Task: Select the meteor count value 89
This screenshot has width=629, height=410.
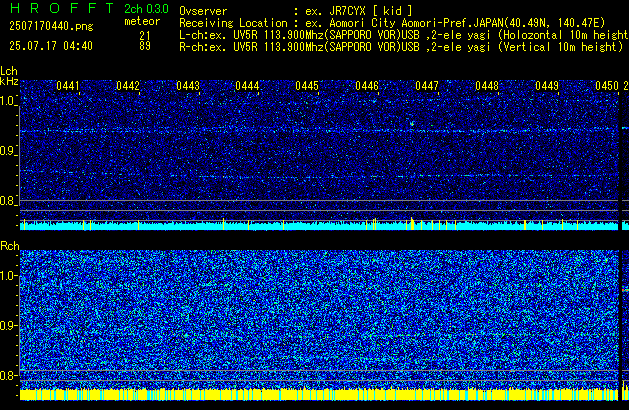Action: pyautogui.click(x=145, y=46)
